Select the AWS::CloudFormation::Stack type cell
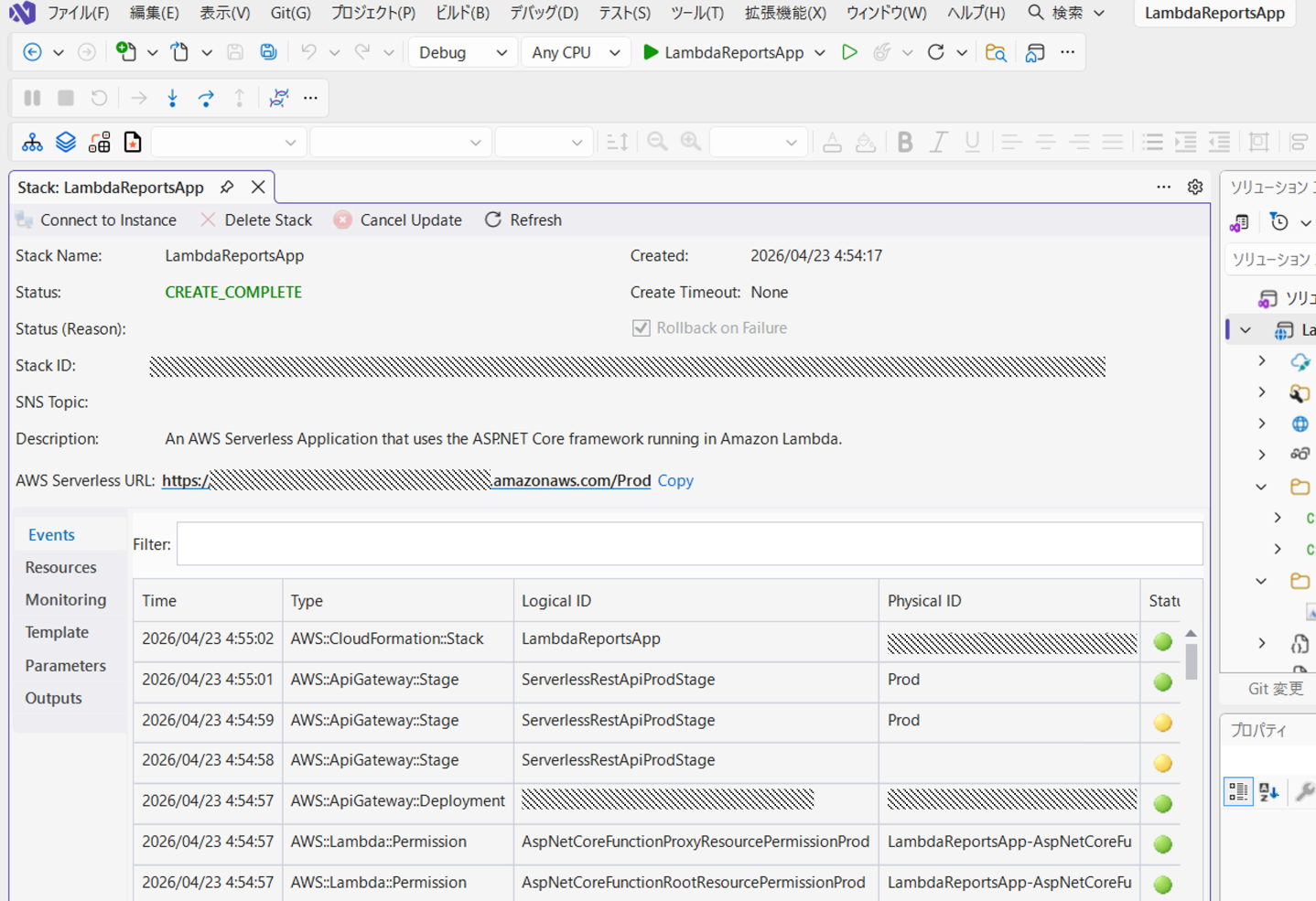Viewport: 1316px width, 901px height. click(398, 639)
